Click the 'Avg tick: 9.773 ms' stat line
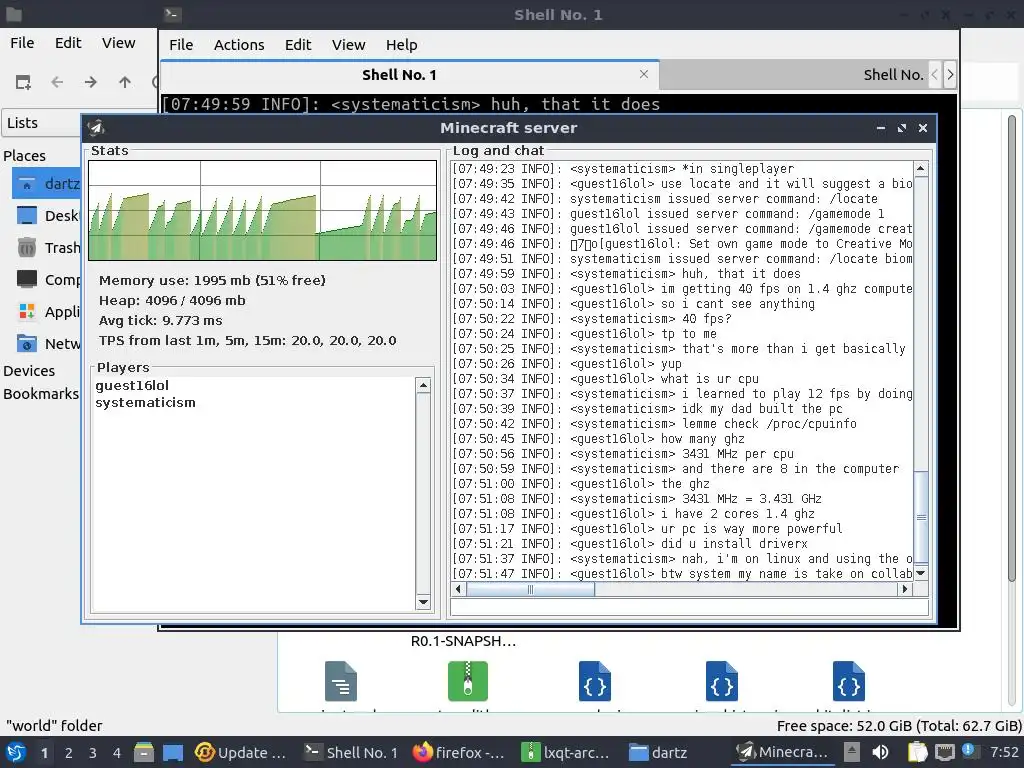 161,321
